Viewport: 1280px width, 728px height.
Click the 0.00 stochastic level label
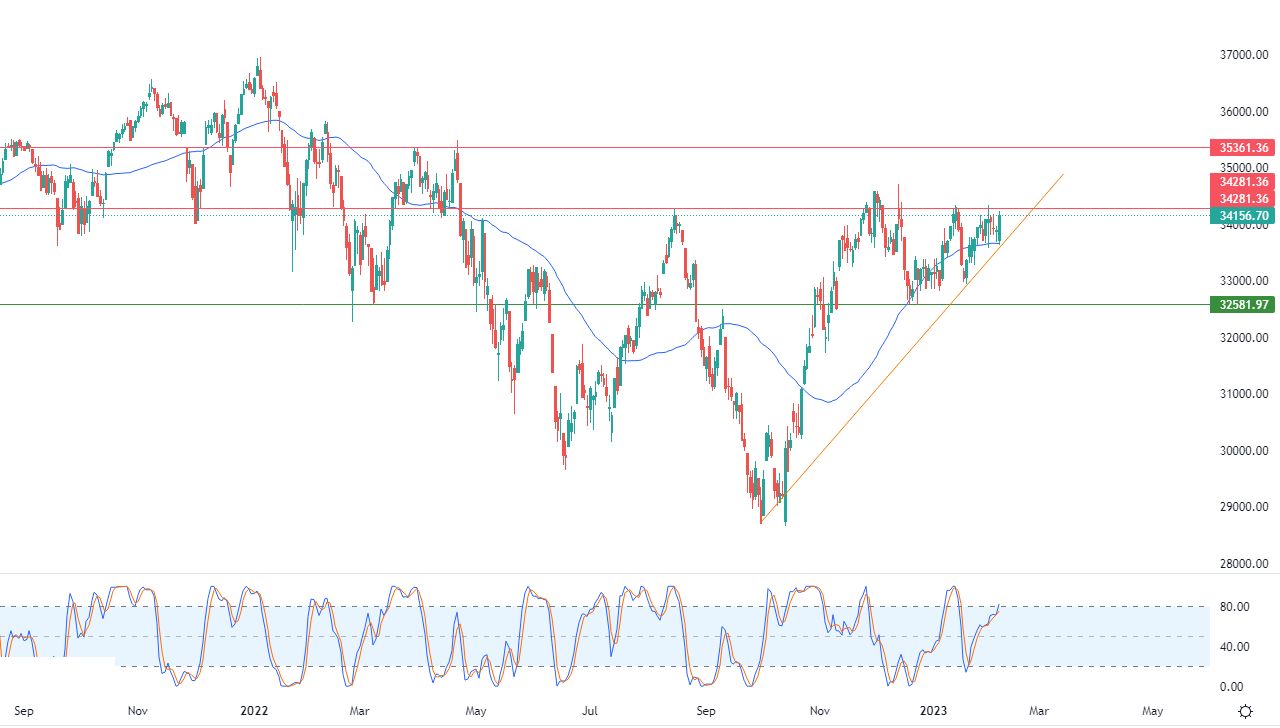pos(1231,687)
